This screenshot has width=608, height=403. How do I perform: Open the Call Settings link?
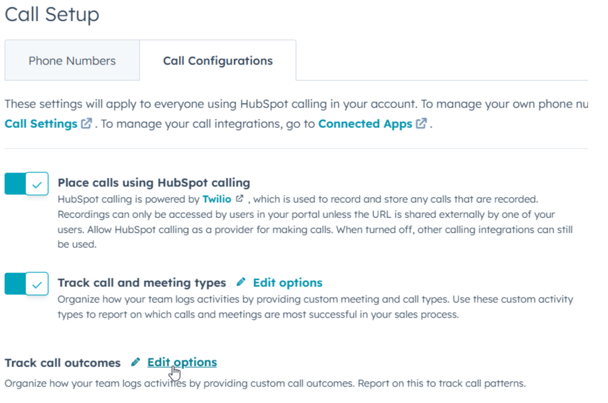tap(41, 124)
